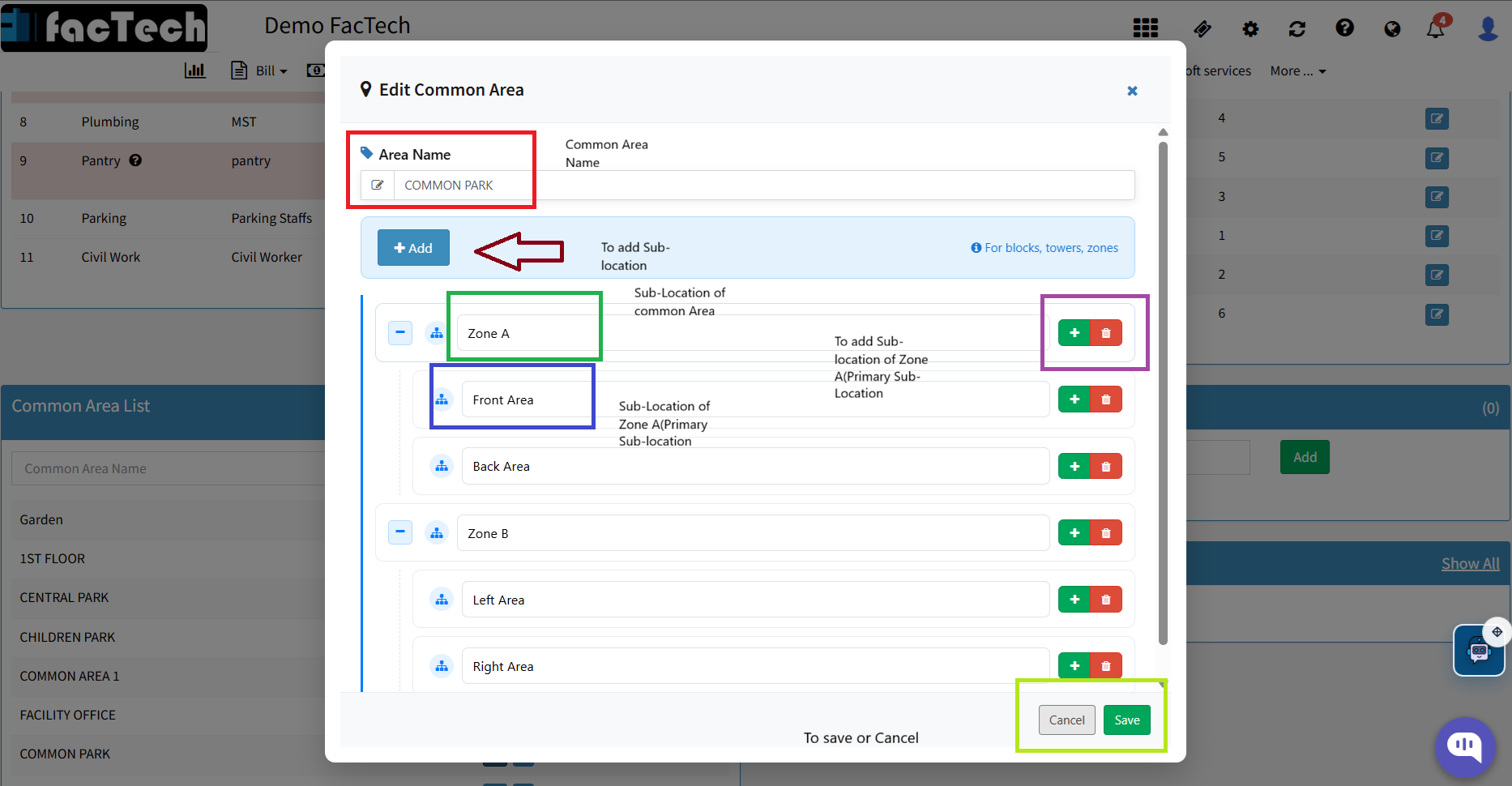Close the Edit Common Area dialog

pyautogui.click(x=1132, y=91)
